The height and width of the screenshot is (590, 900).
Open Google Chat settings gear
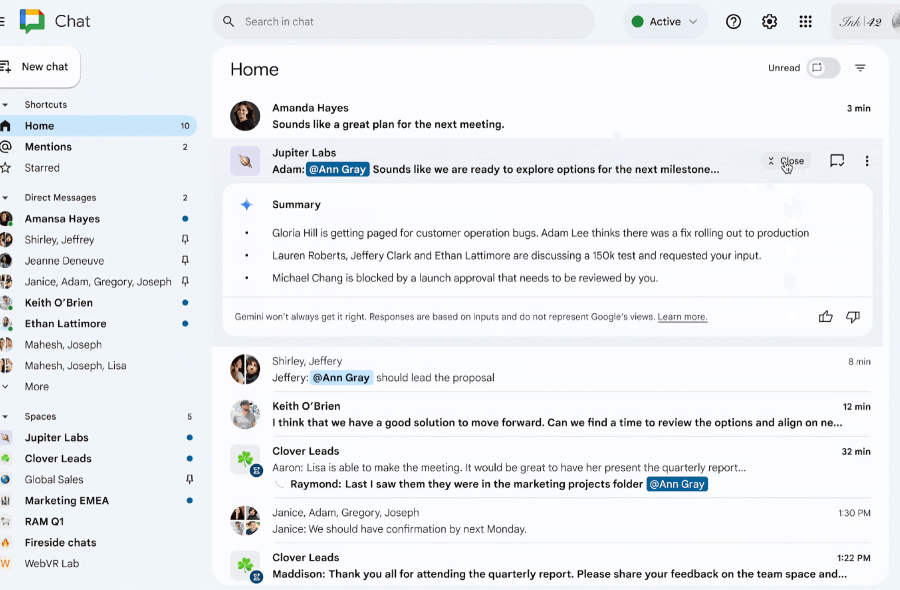[x=769, y=21]
